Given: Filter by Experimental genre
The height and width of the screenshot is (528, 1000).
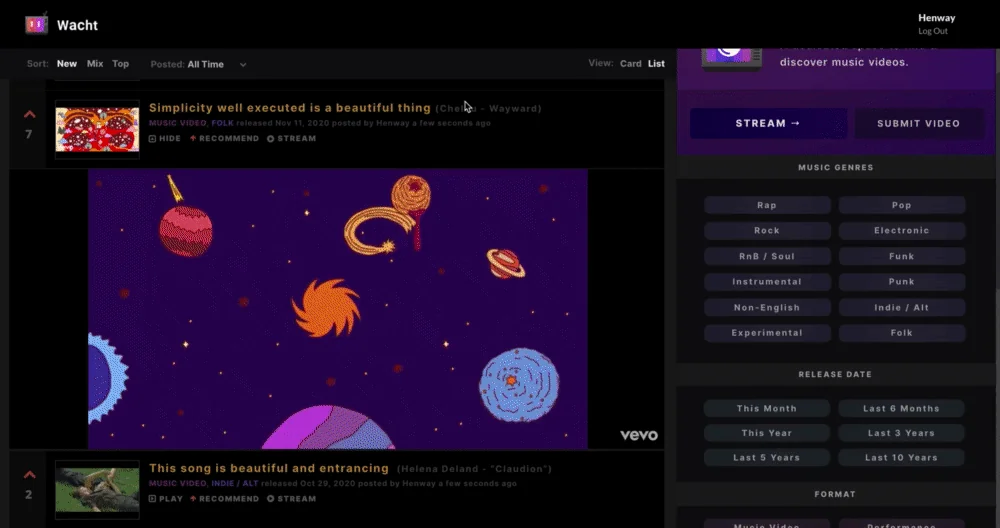Looking at the screenshot, I should coord(767,332).
